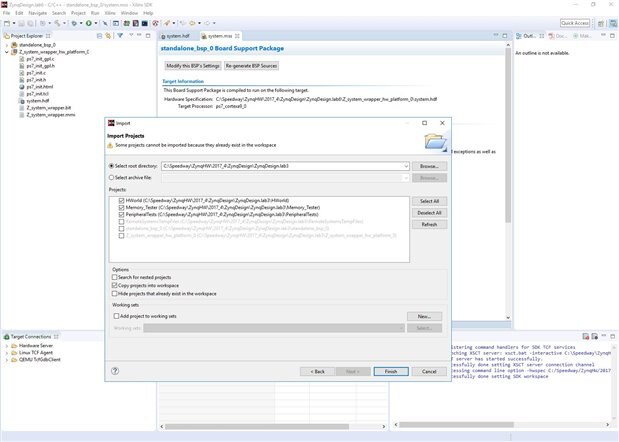Enable Search for nested projects
Screen dimensions: 619x442
[x=116, y=277]
